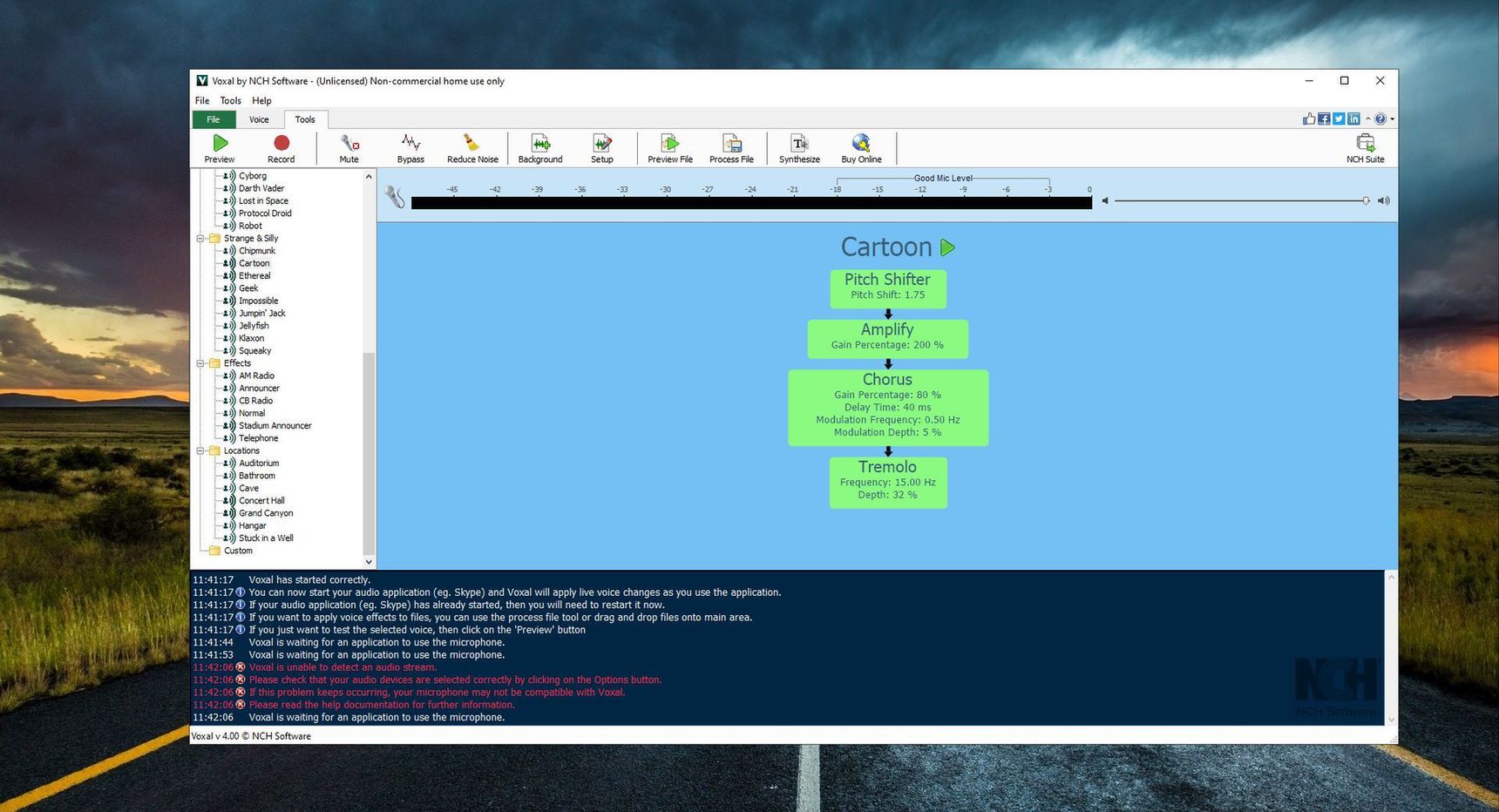Click log line 'Voxal has started correctly.'
The width and height of the screenshot is (1499, 812).
click(x=309, y=579)
